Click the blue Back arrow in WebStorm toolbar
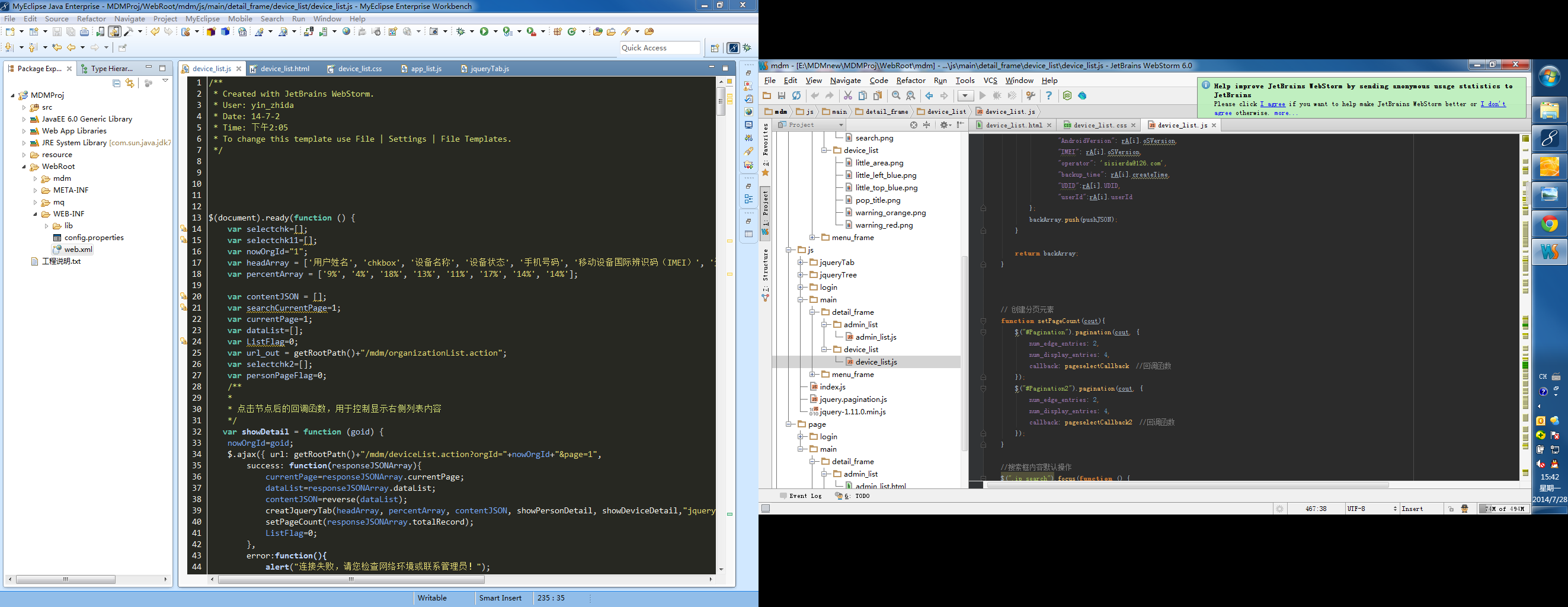The image size is (1568, 607). click(x=929, y=95)
